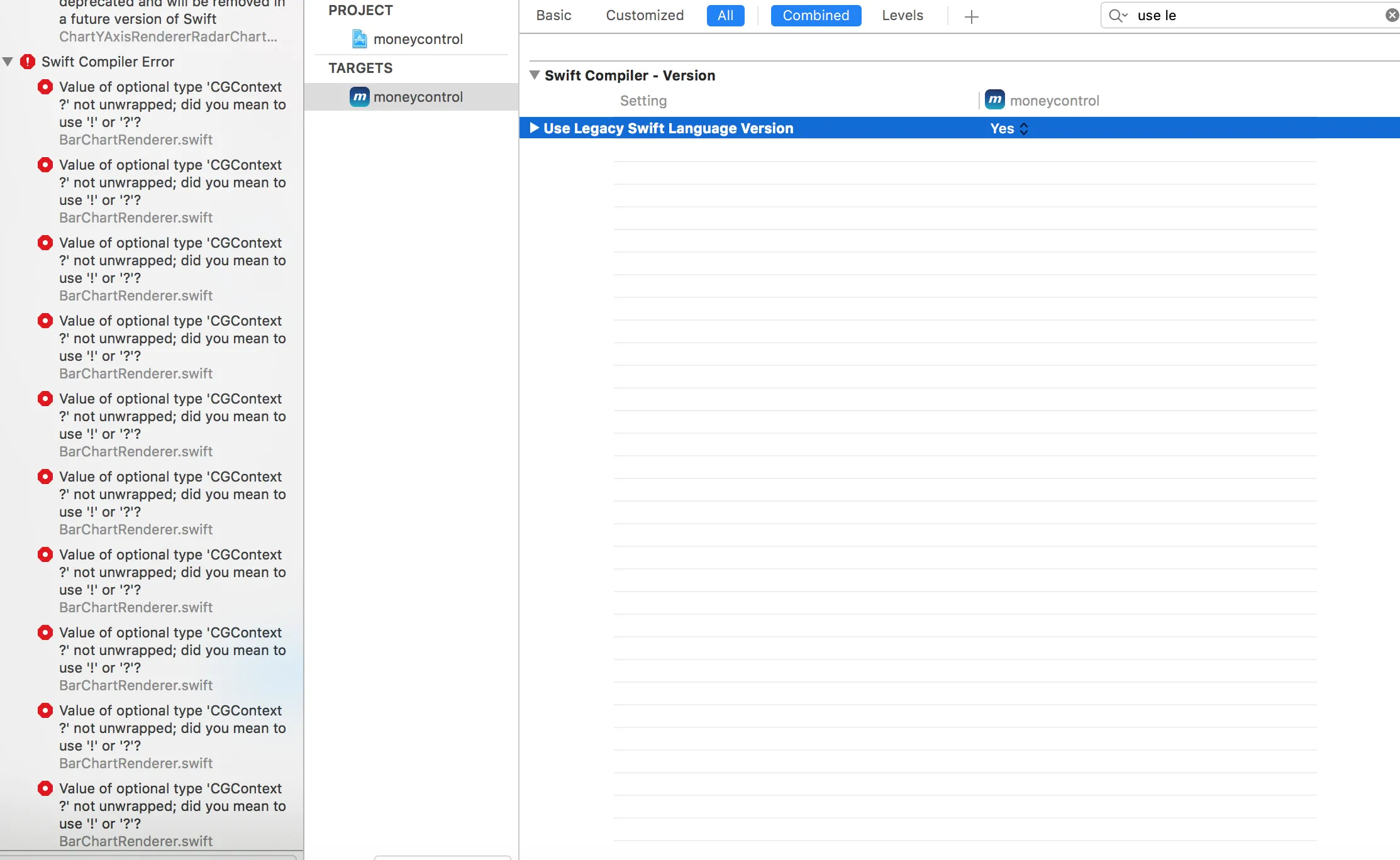1400x860 pixels.
Task: Switch filter to Customized settings
Action: [645, 16]
